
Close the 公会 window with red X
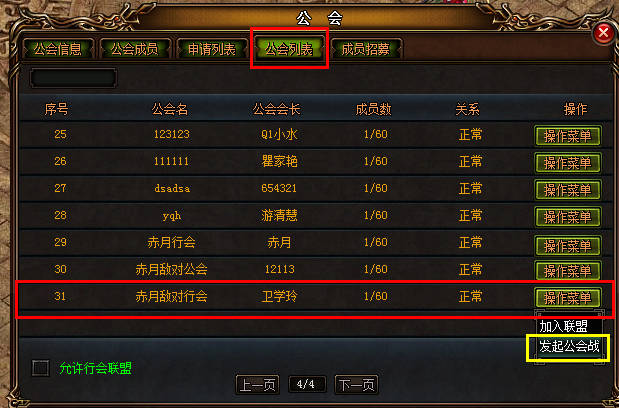click(603, 33)
